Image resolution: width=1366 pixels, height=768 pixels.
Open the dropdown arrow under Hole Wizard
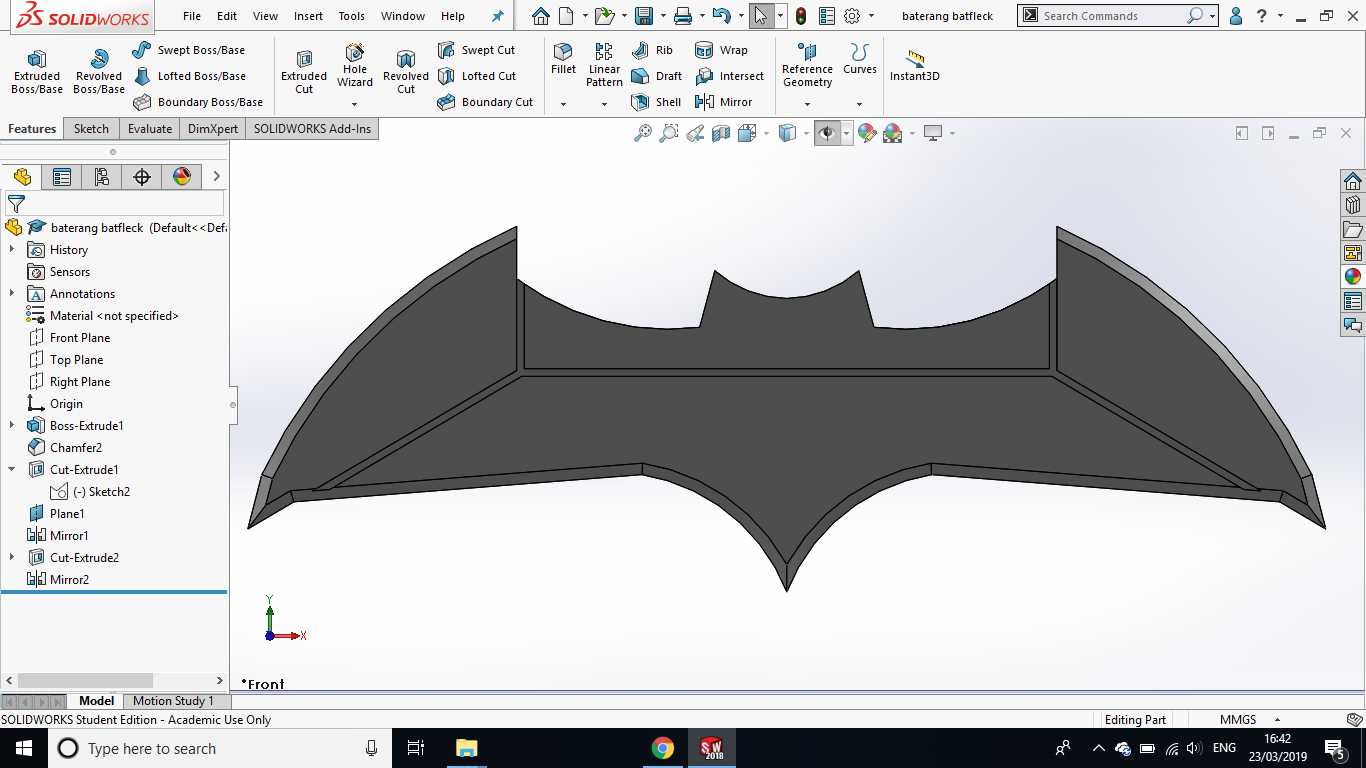pyautogui.click(x=355, y=104)
